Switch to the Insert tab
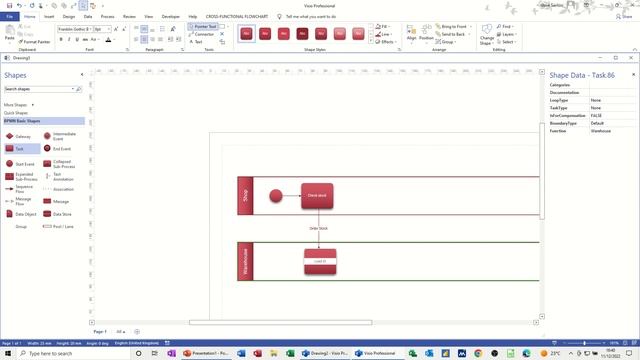This screenshot has width=640, height=360. [49, 17]
